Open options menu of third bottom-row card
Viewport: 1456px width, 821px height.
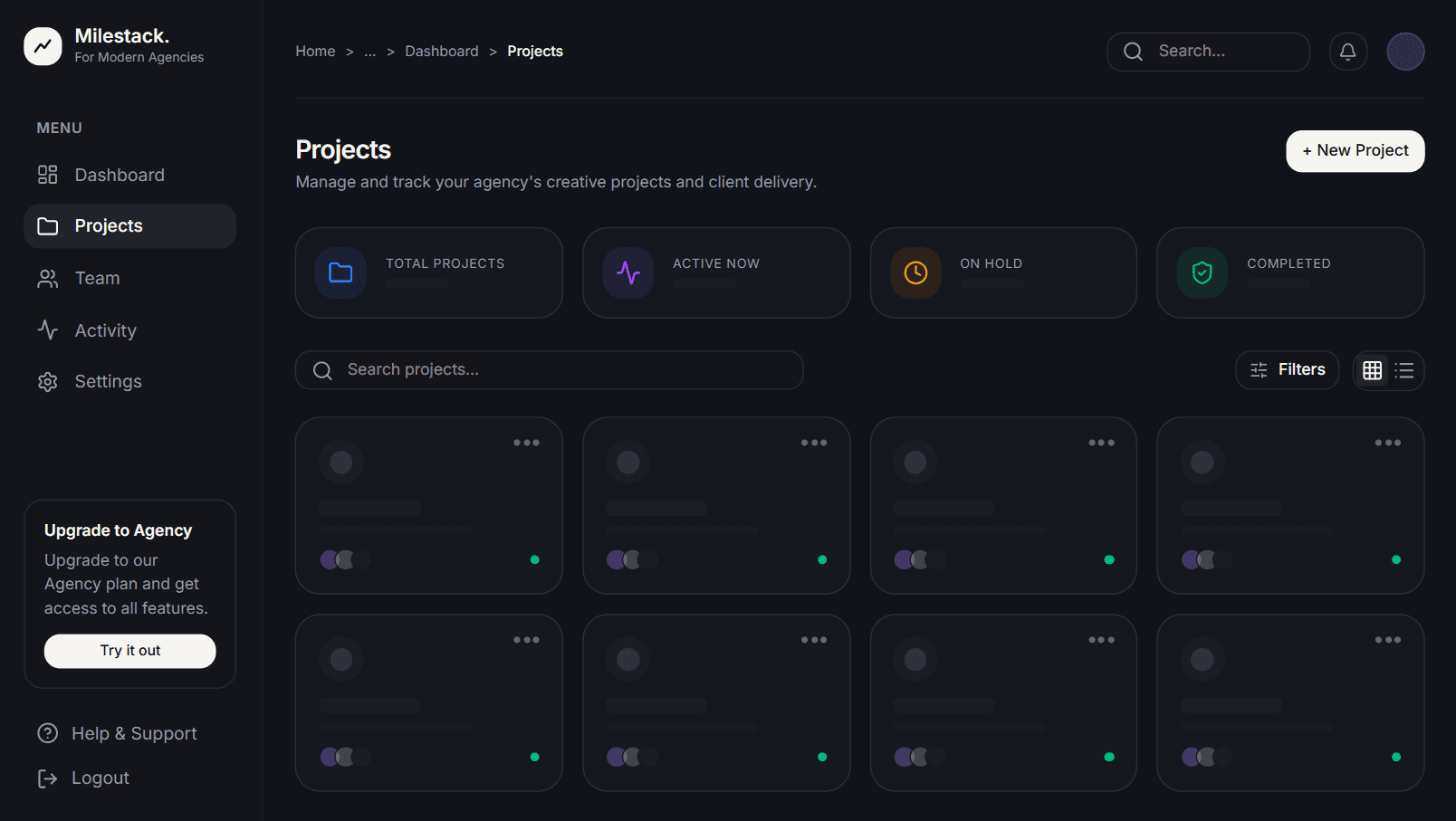coord(1101,640)
